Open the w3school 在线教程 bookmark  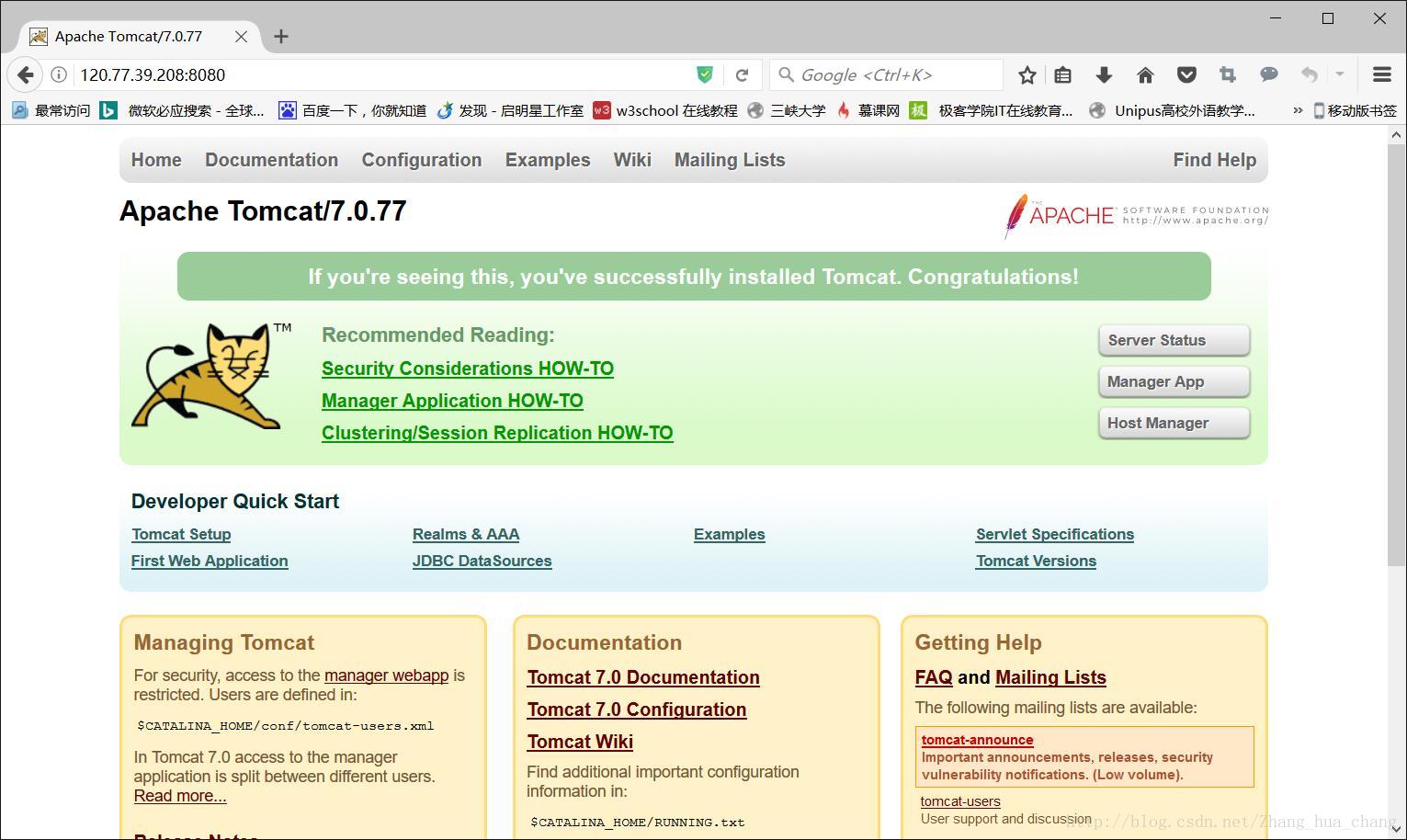[665, 110]
